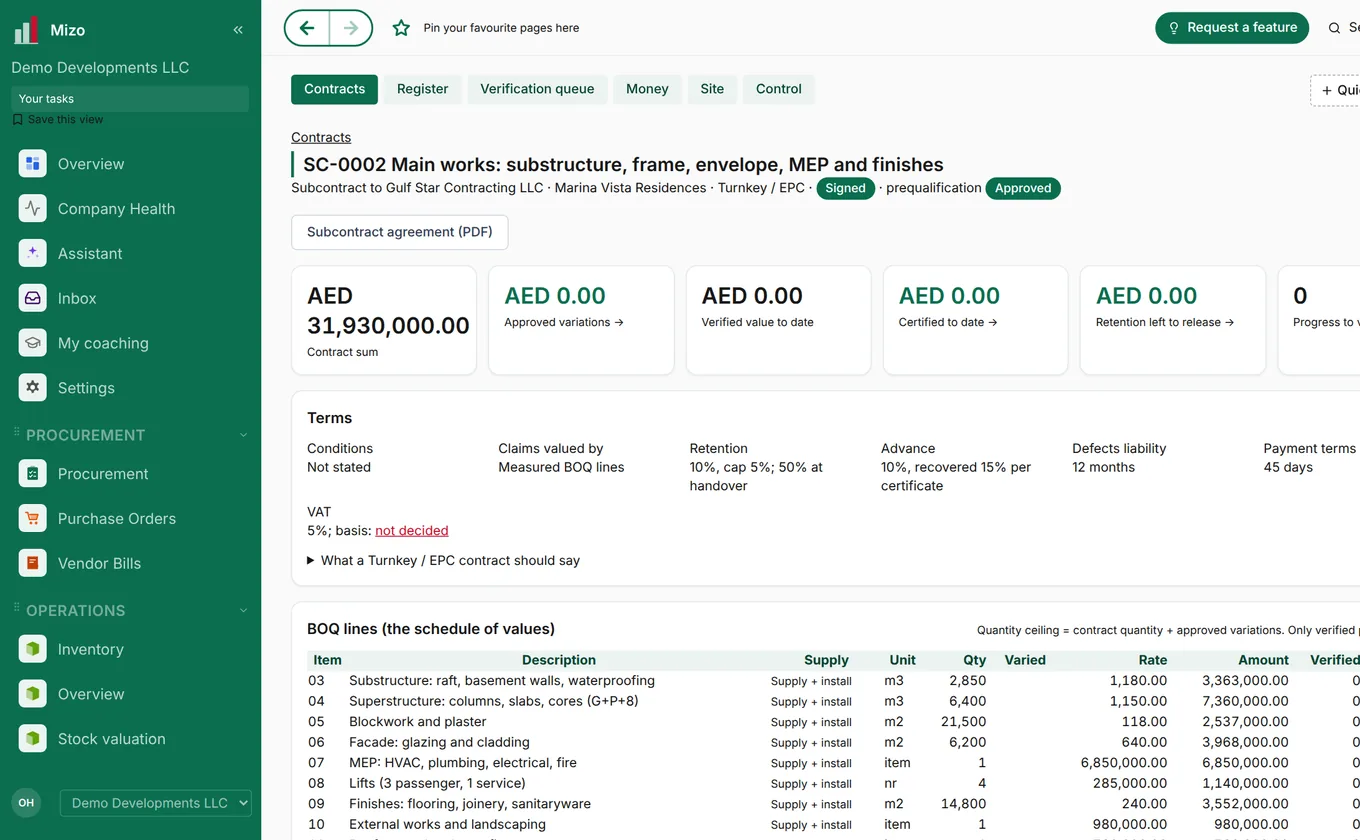Click Blockwork and plaster row
Screen dimensions: 1360x840
[x=833, y=722]
